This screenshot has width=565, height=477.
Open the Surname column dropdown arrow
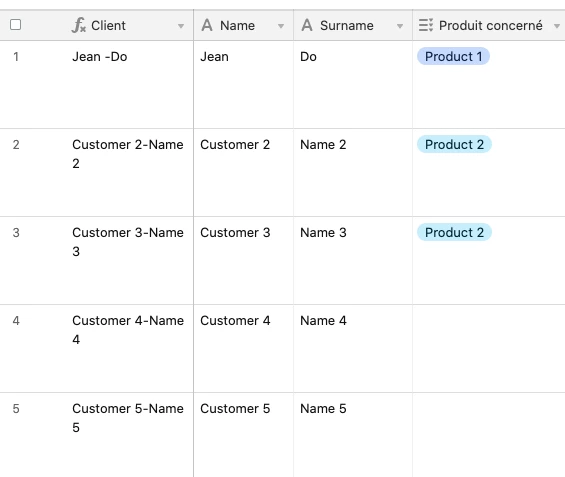tap(400, 26)
